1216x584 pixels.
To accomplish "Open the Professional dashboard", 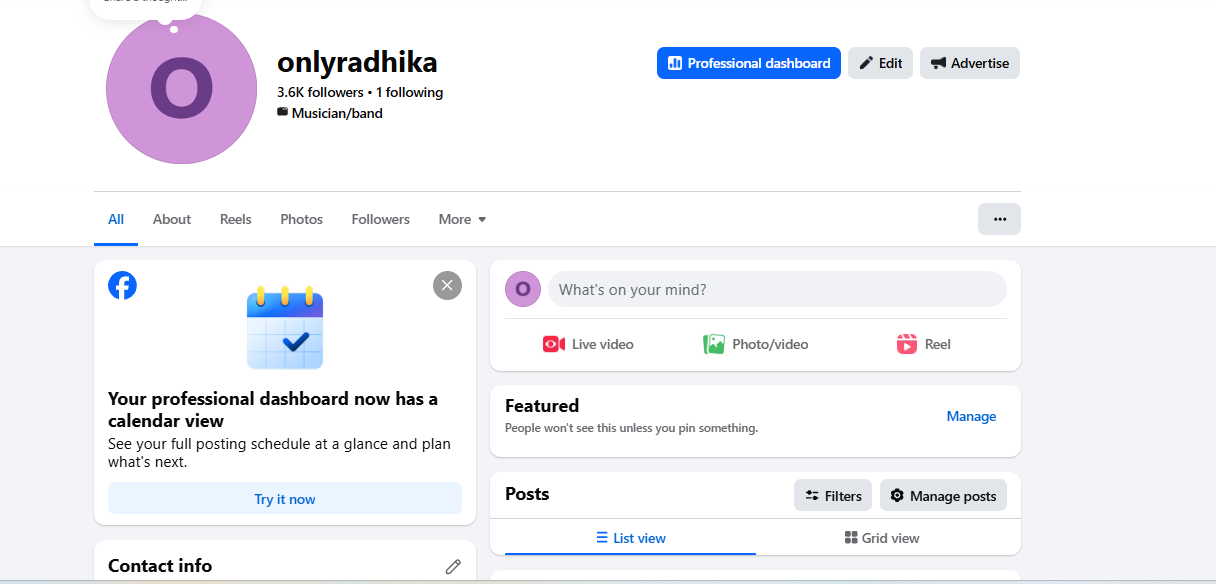I will (748, 63).
